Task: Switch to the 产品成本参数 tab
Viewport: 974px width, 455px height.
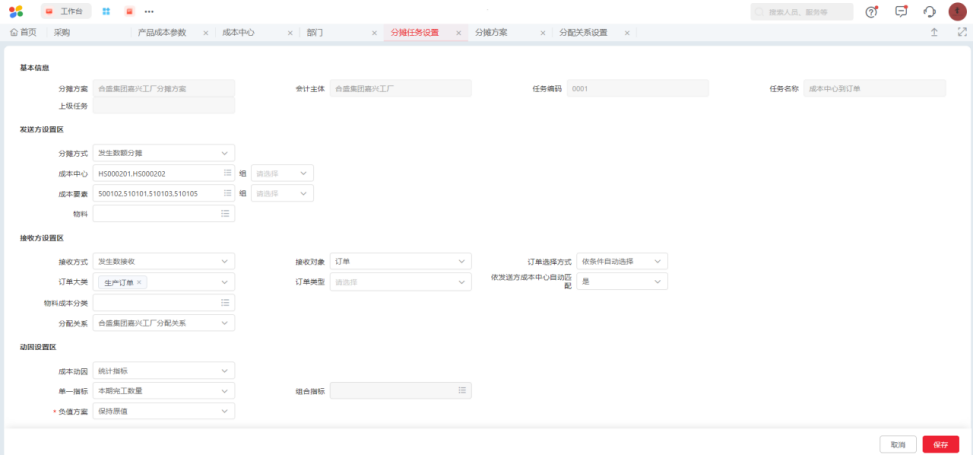Action: (162, 33)
